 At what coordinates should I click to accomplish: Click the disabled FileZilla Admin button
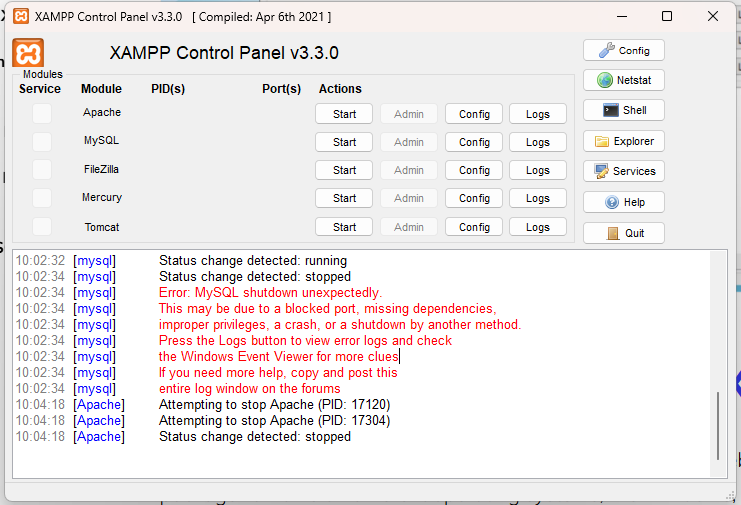(409, 170)
